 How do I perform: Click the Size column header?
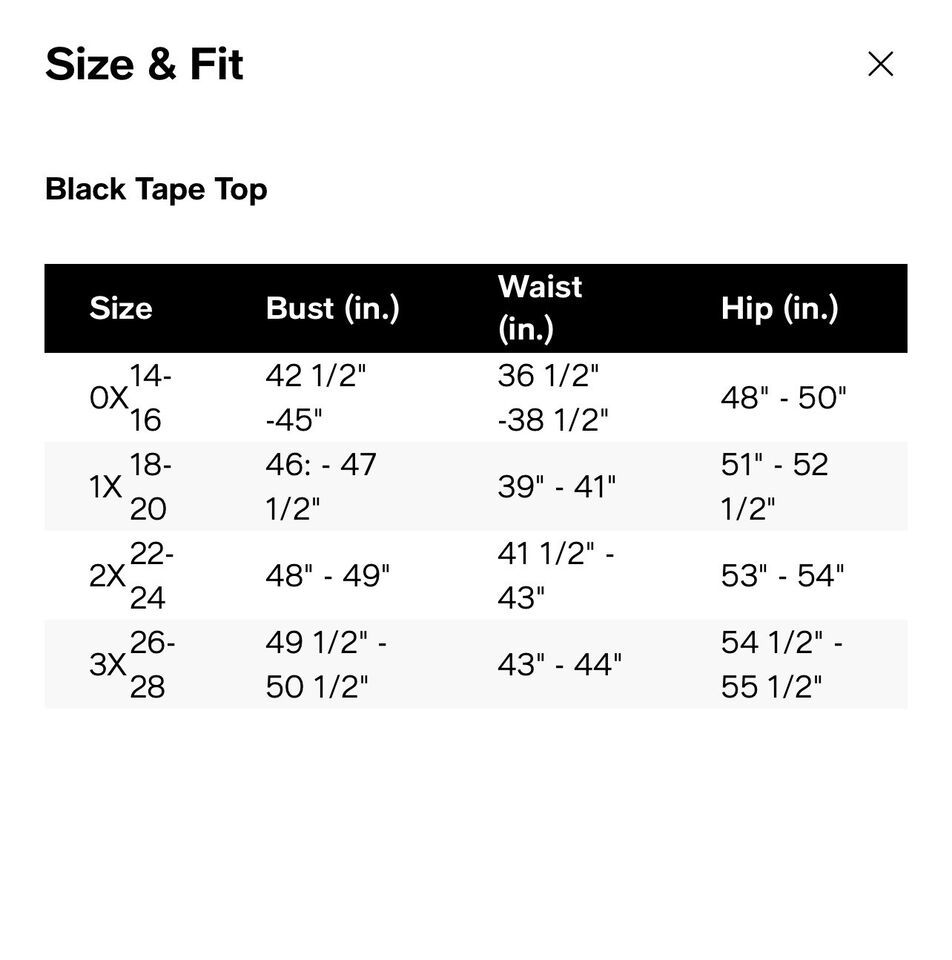tap(121, 308)
